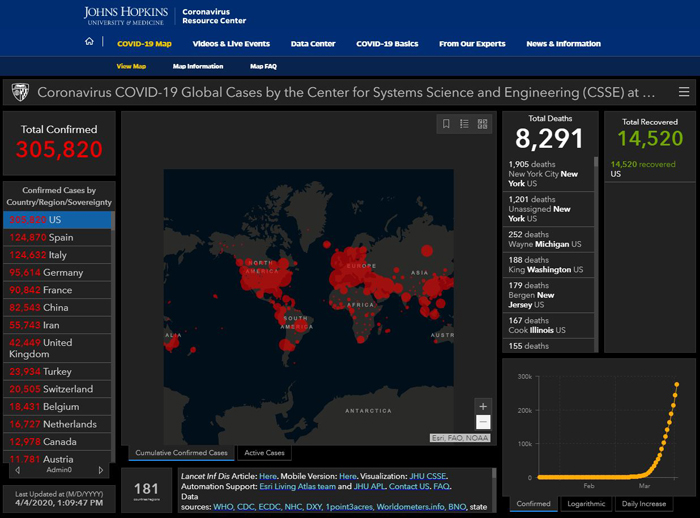The height and width of the screenshot is (518, 700).
Task: Zoom out of the map with minus
Action: (x=483, y=422)
